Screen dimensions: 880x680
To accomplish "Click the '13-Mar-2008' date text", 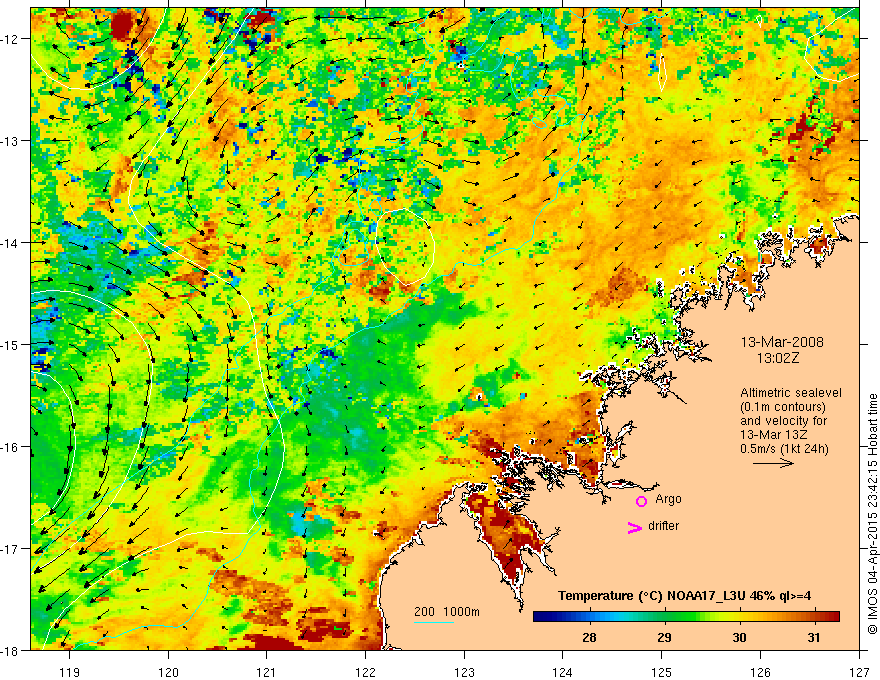I will coord(782,342).
